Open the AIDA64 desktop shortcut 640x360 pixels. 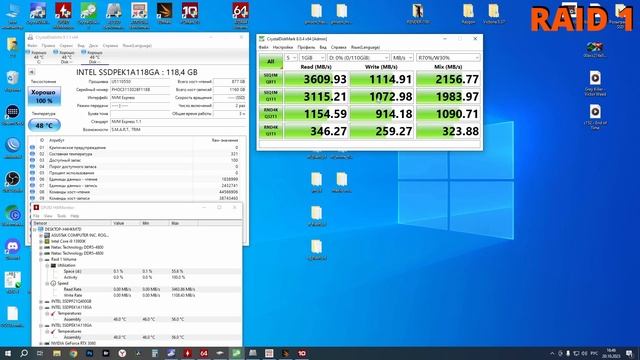(x=240, y=15)
